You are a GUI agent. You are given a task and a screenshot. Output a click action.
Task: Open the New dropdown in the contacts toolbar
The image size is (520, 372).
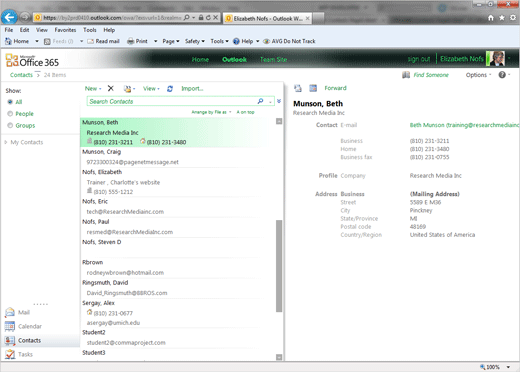(x=93, y=89)
